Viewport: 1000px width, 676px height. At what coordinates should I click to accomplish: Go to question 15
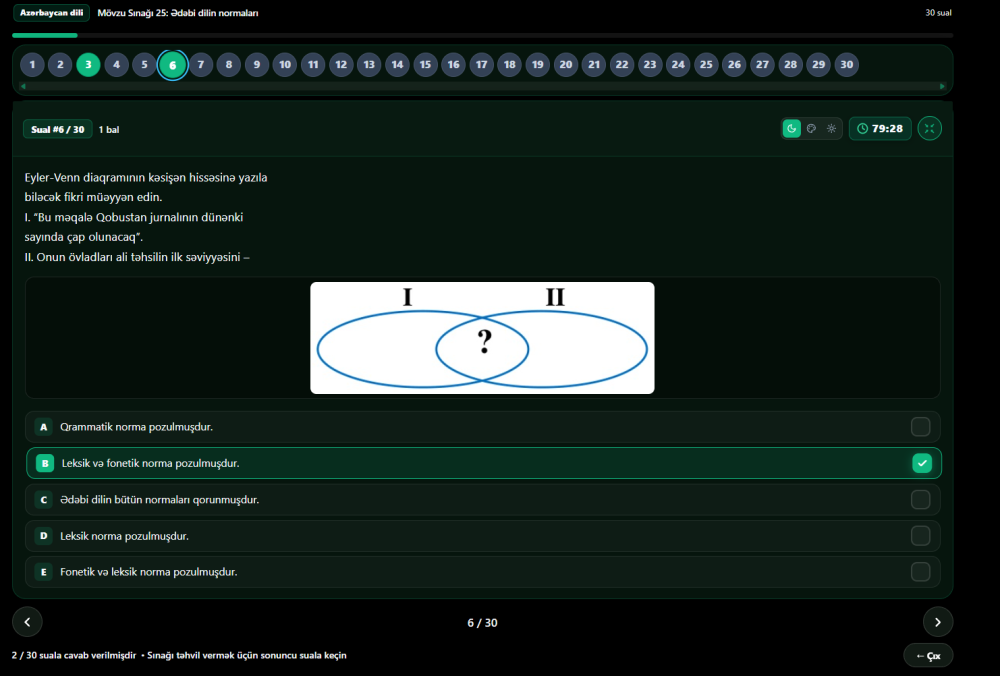pyautogui.click(x=425, y=64)
